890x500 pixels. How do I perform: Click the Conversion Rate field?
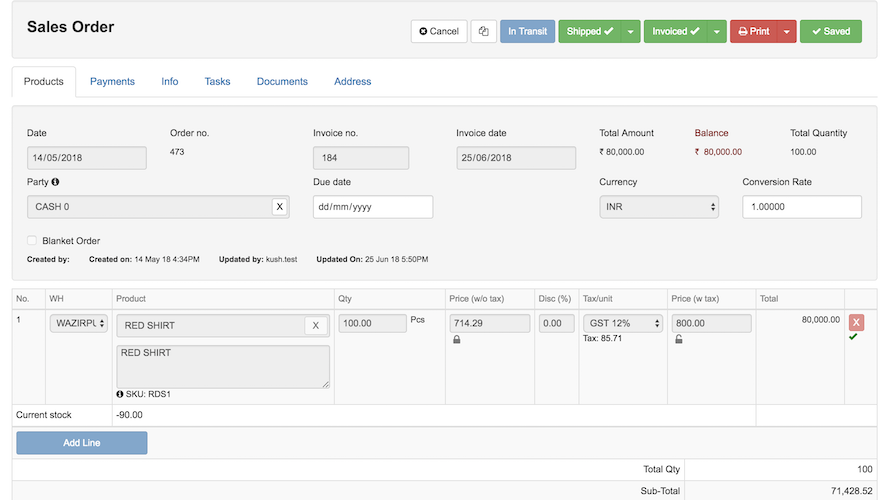point(802,207)
